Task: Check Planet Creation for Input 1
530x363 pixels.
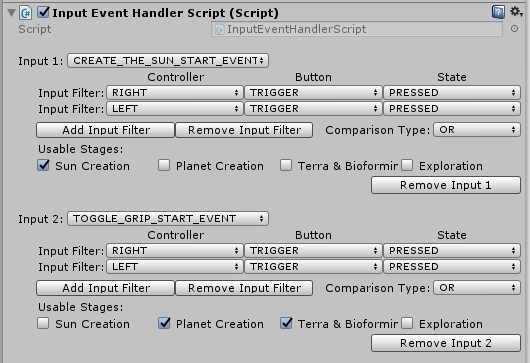Action: [164, 166]
